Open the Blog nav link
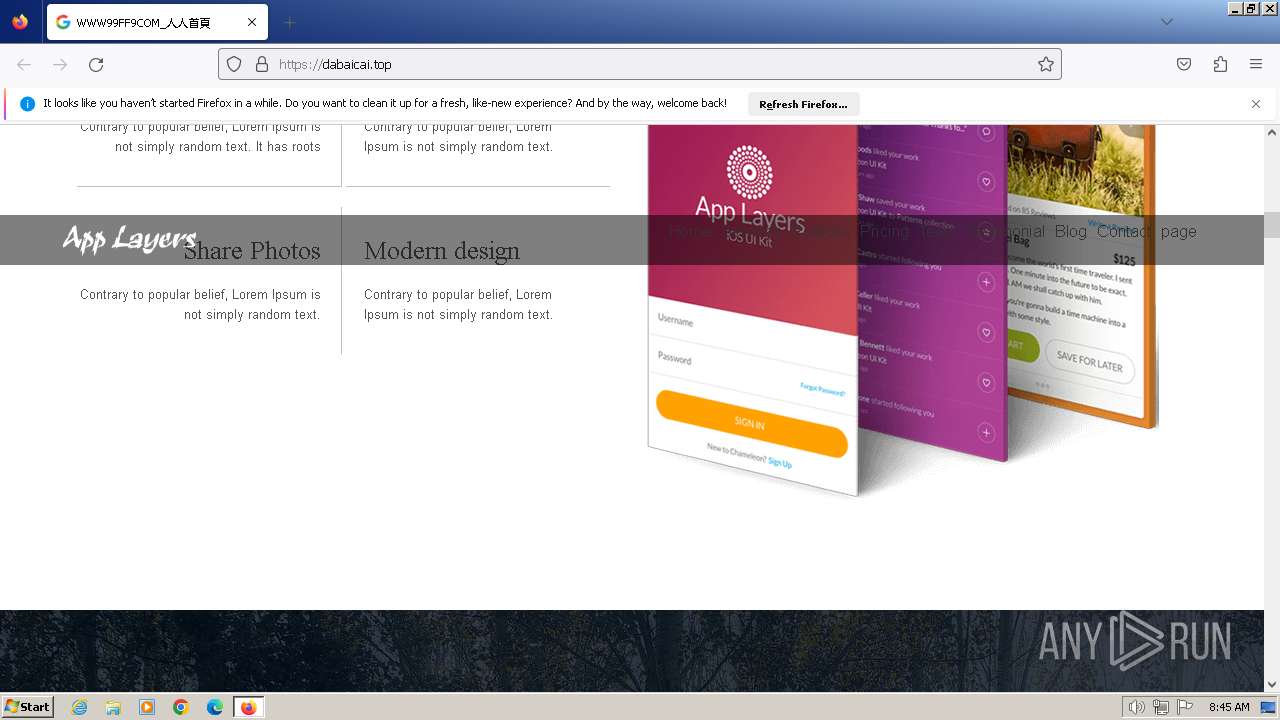This screenshot has width=1280, height=720. pos(1070,231)
